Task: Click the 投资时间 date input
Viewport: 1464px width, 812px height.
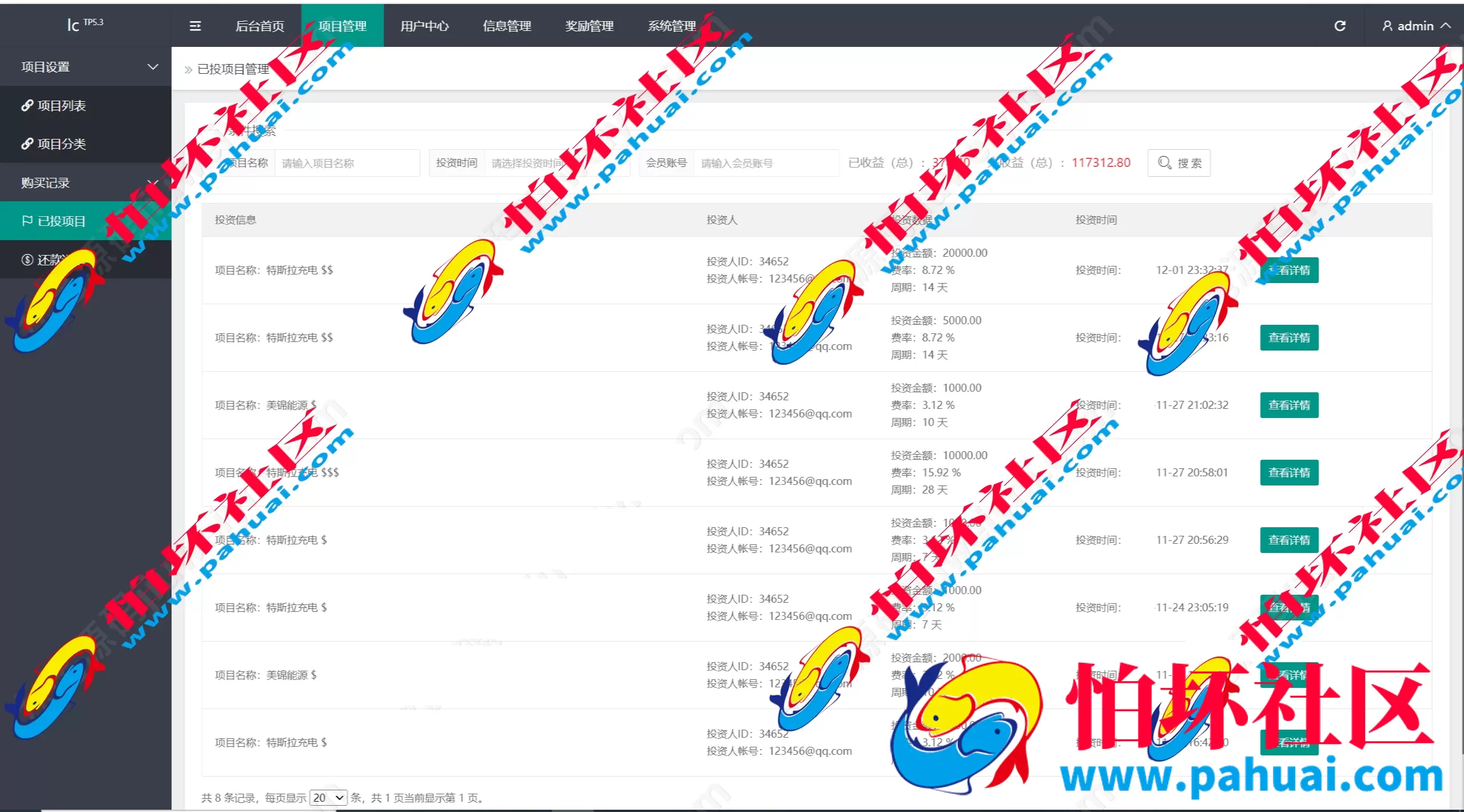Action: click(557, 163)
